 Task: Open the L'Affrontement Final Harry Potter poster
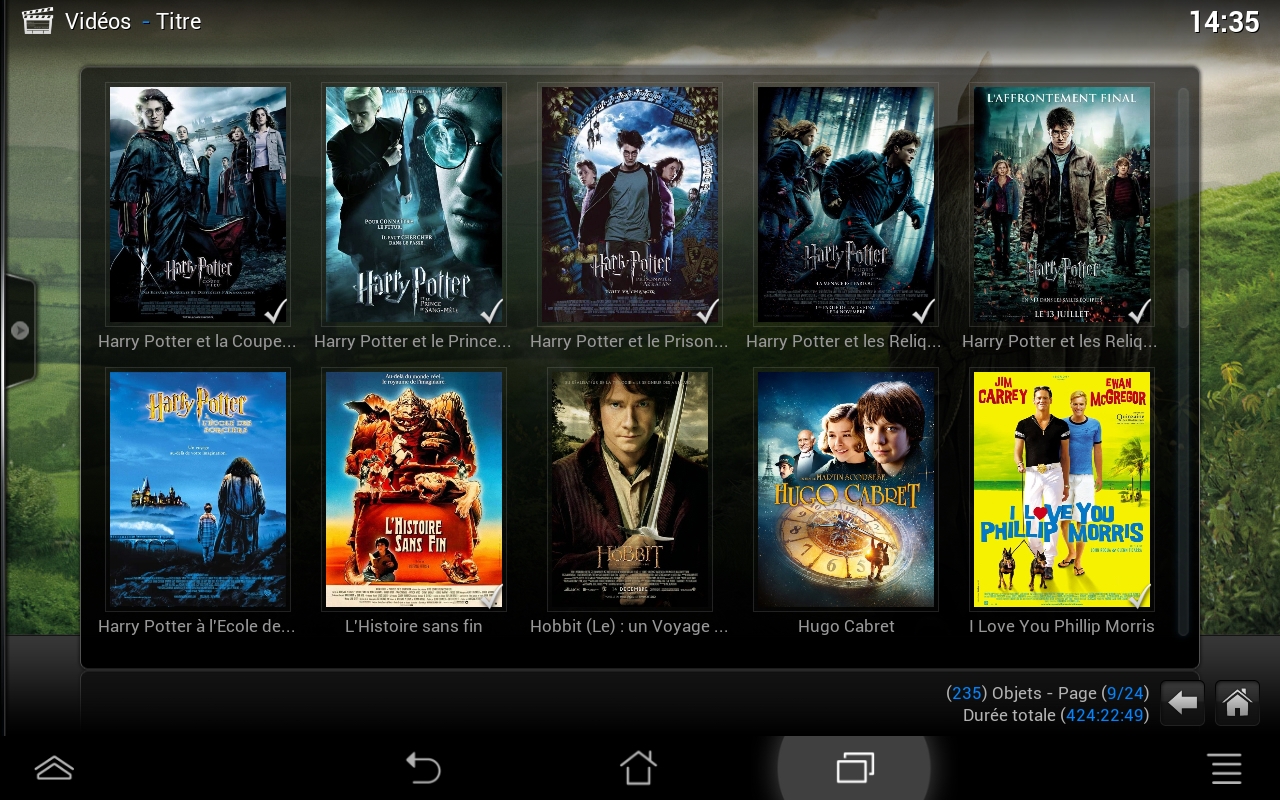pyautogui.click(x=1062, y=204)
